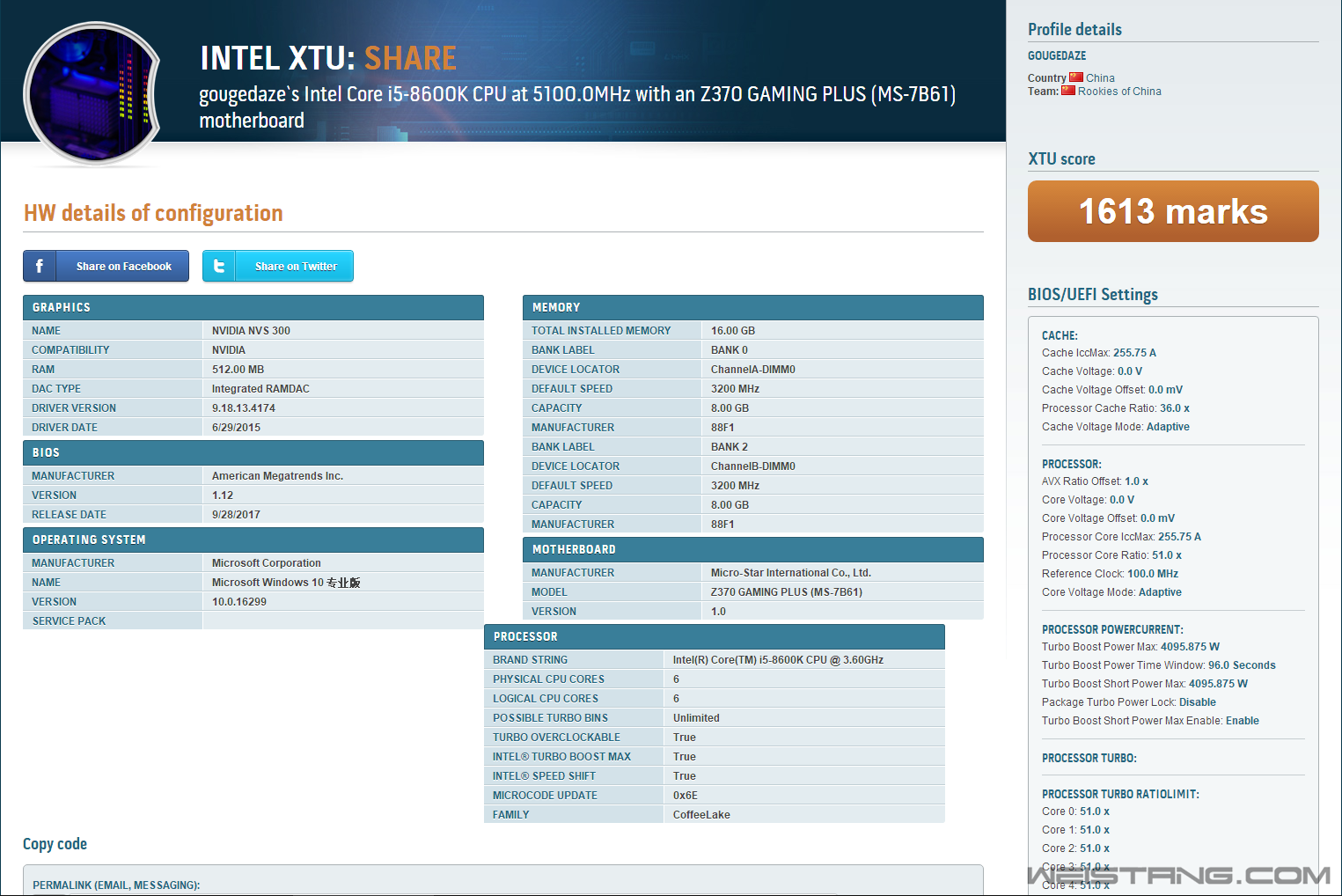
Task: Select American Megatrends Inc. BIOS manufacturer
Action: 277,476
